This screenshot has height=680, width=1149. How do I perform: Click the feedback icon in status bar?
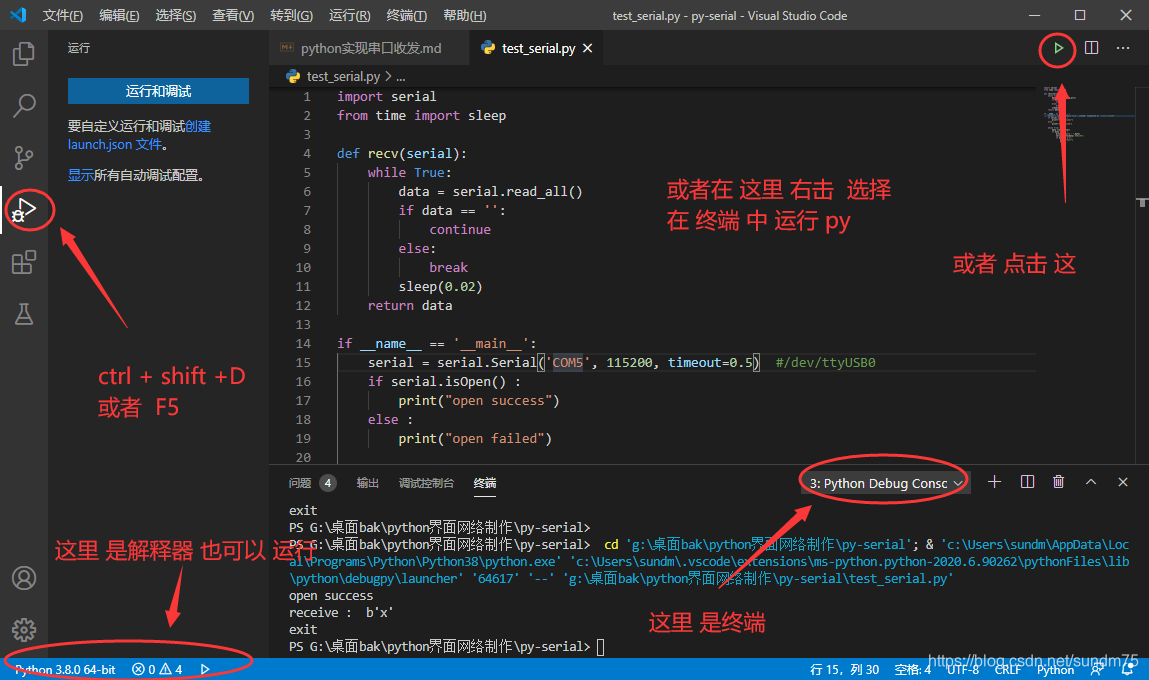1097,669
